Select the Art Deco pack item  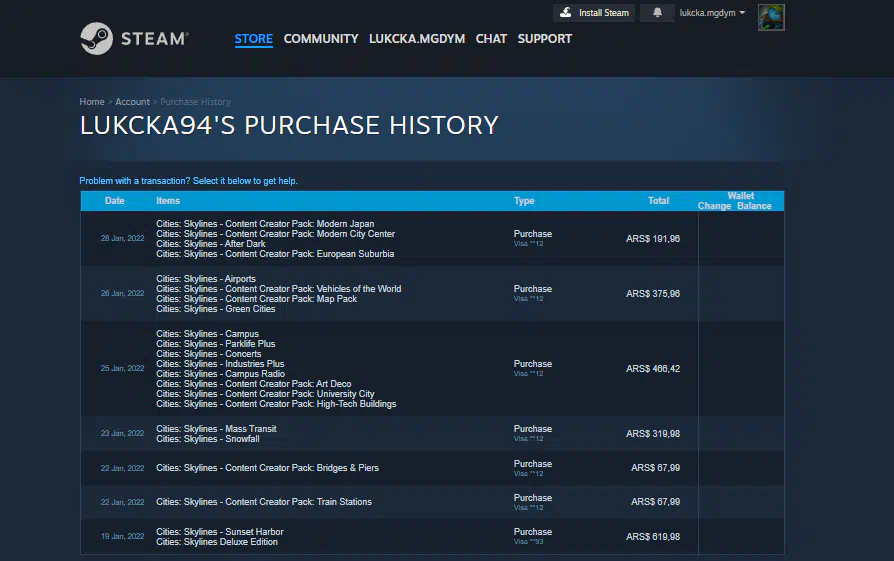click(254, 384)
